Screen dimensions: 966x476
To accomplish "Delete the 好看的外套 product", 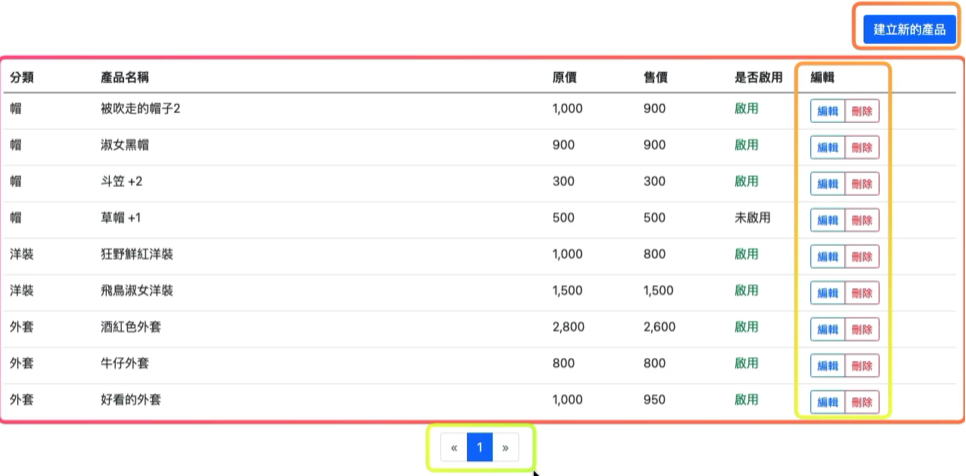I will 862,402.
